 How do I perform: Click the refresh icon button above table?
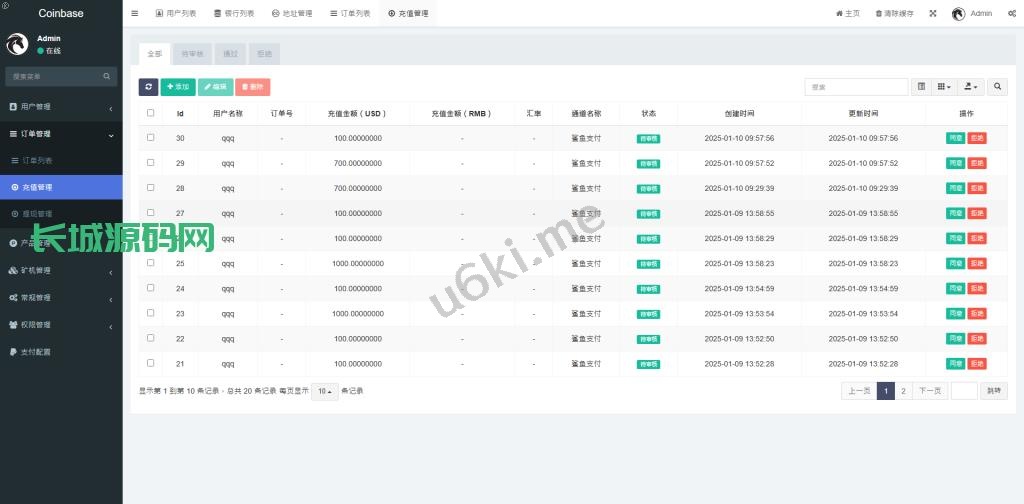[x=148, y=87]
